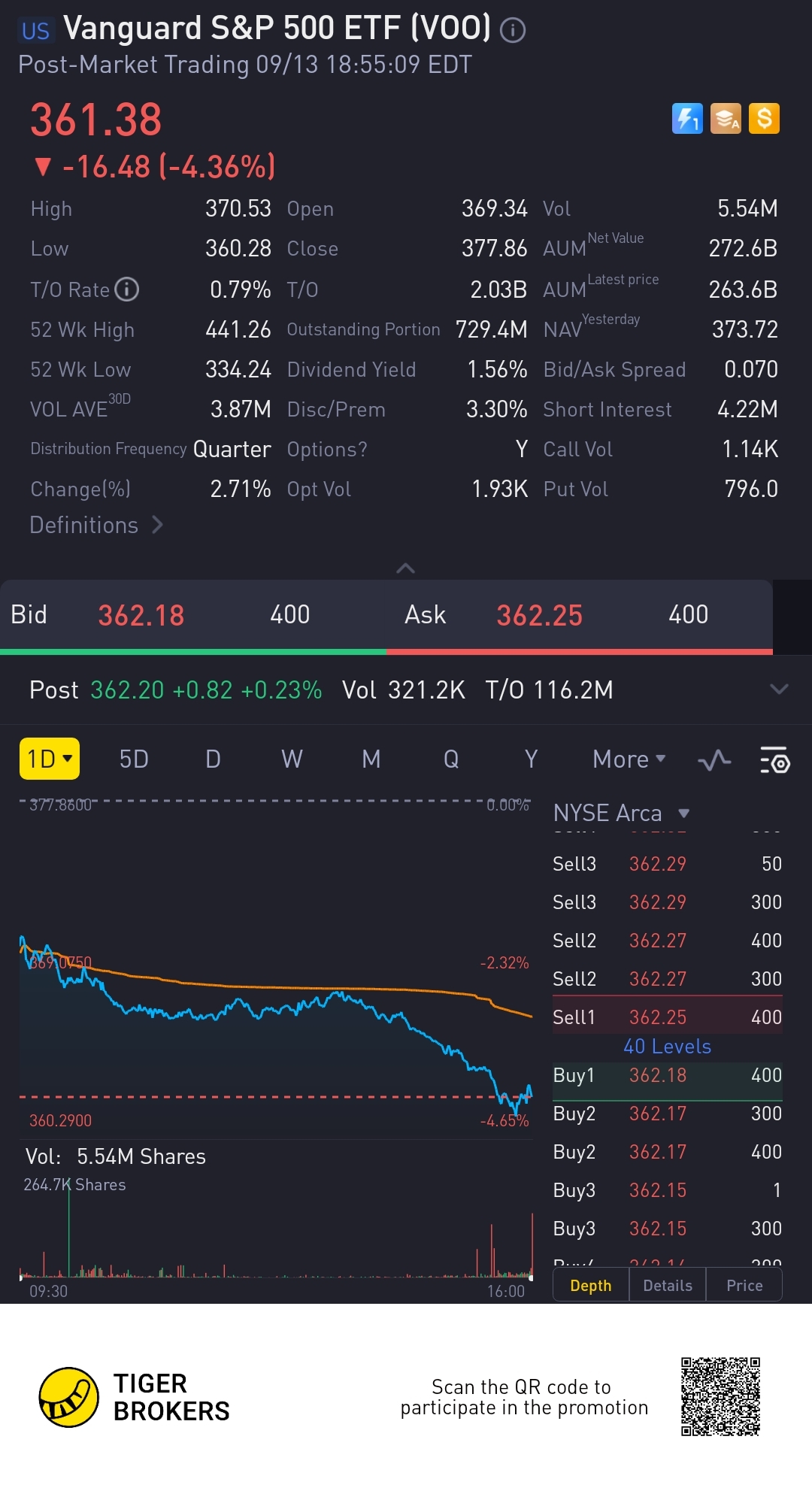The width and height of the screenshot is (812, 1491).
Task: Select the Details tab
Action: (668, 1286)
